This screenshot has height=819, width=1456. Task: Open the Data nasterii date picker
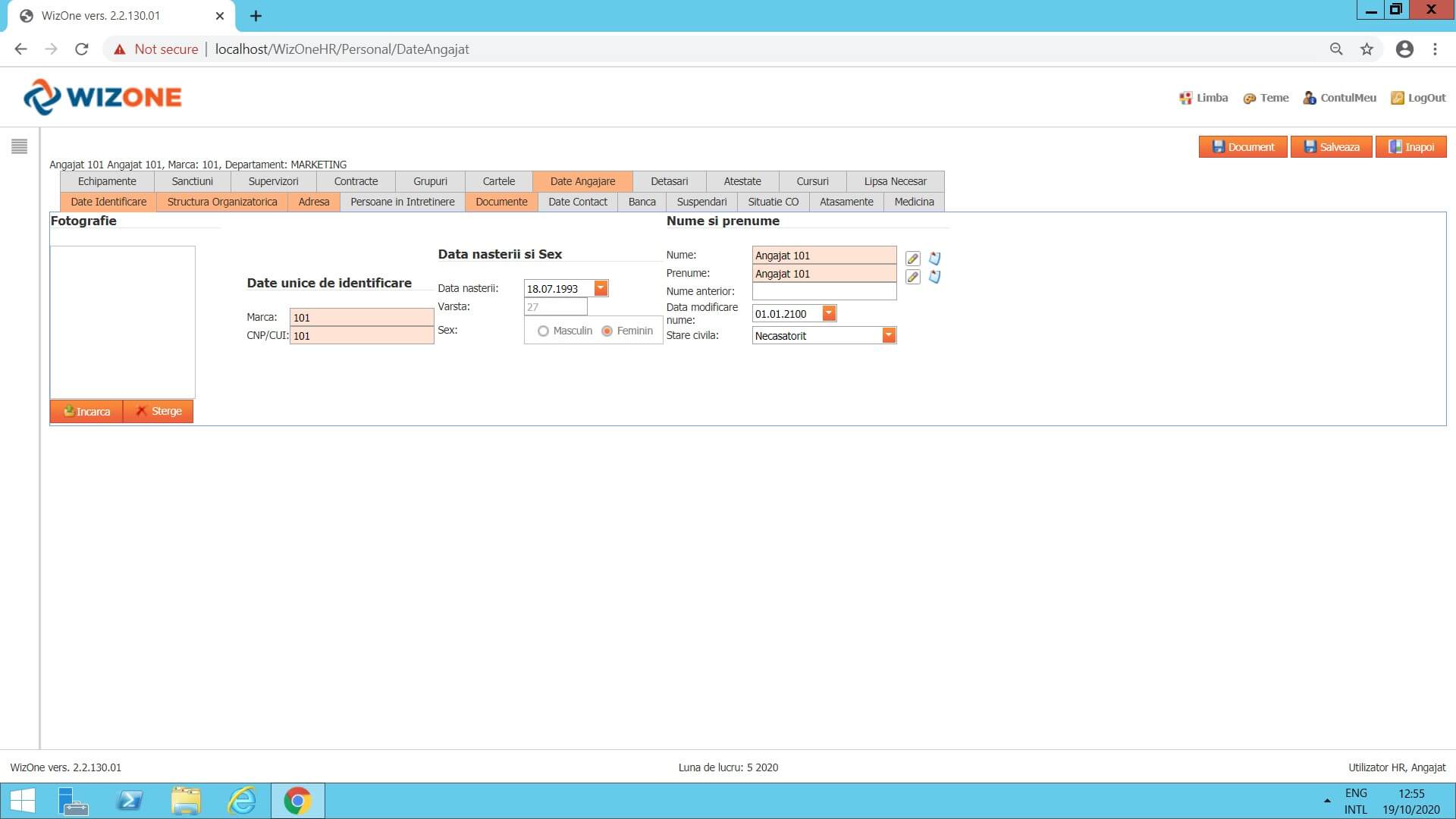[601, 288]
